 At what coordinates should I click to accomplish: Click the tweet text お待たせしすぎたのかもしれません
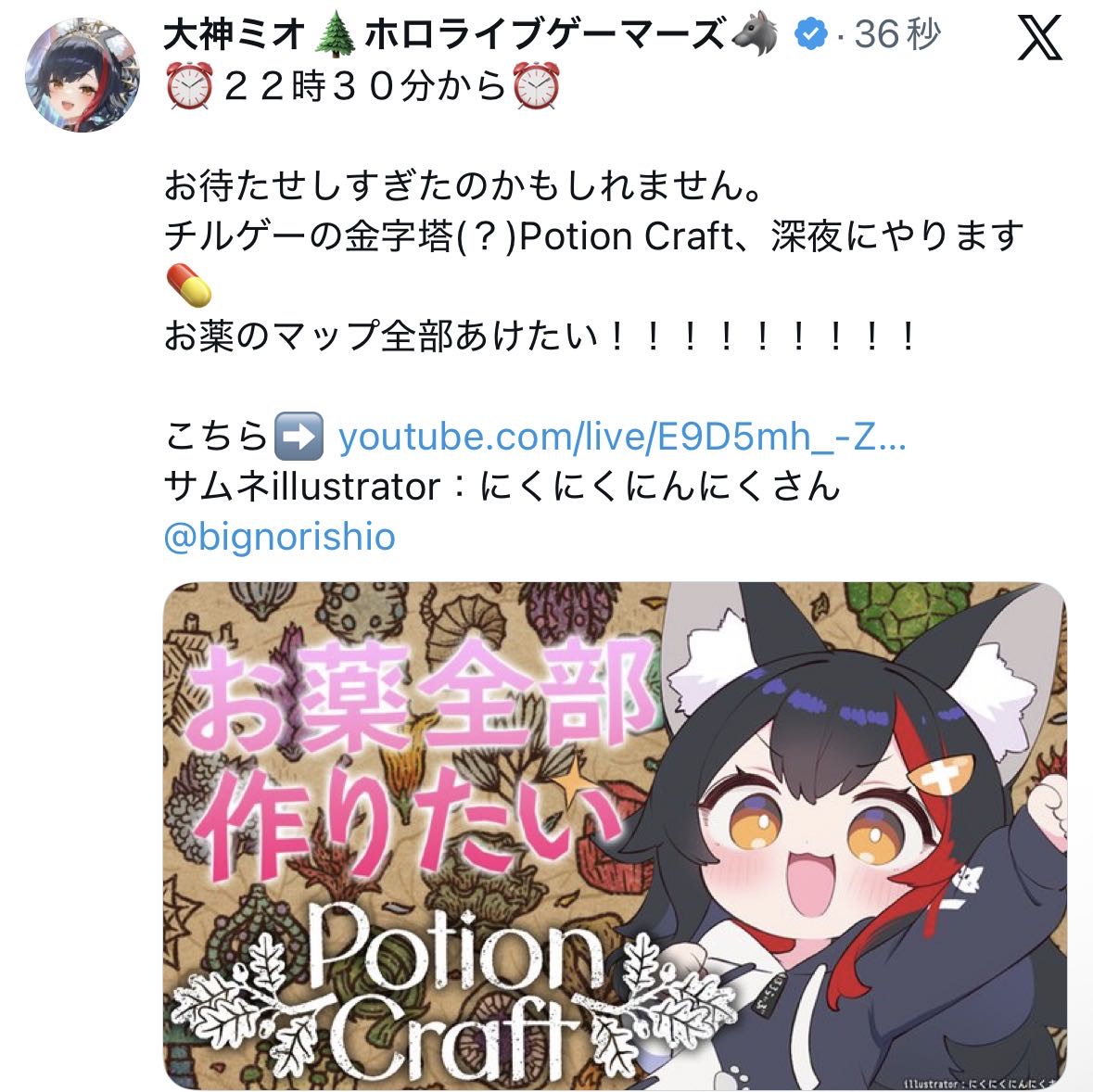click(x=464, y=185)
